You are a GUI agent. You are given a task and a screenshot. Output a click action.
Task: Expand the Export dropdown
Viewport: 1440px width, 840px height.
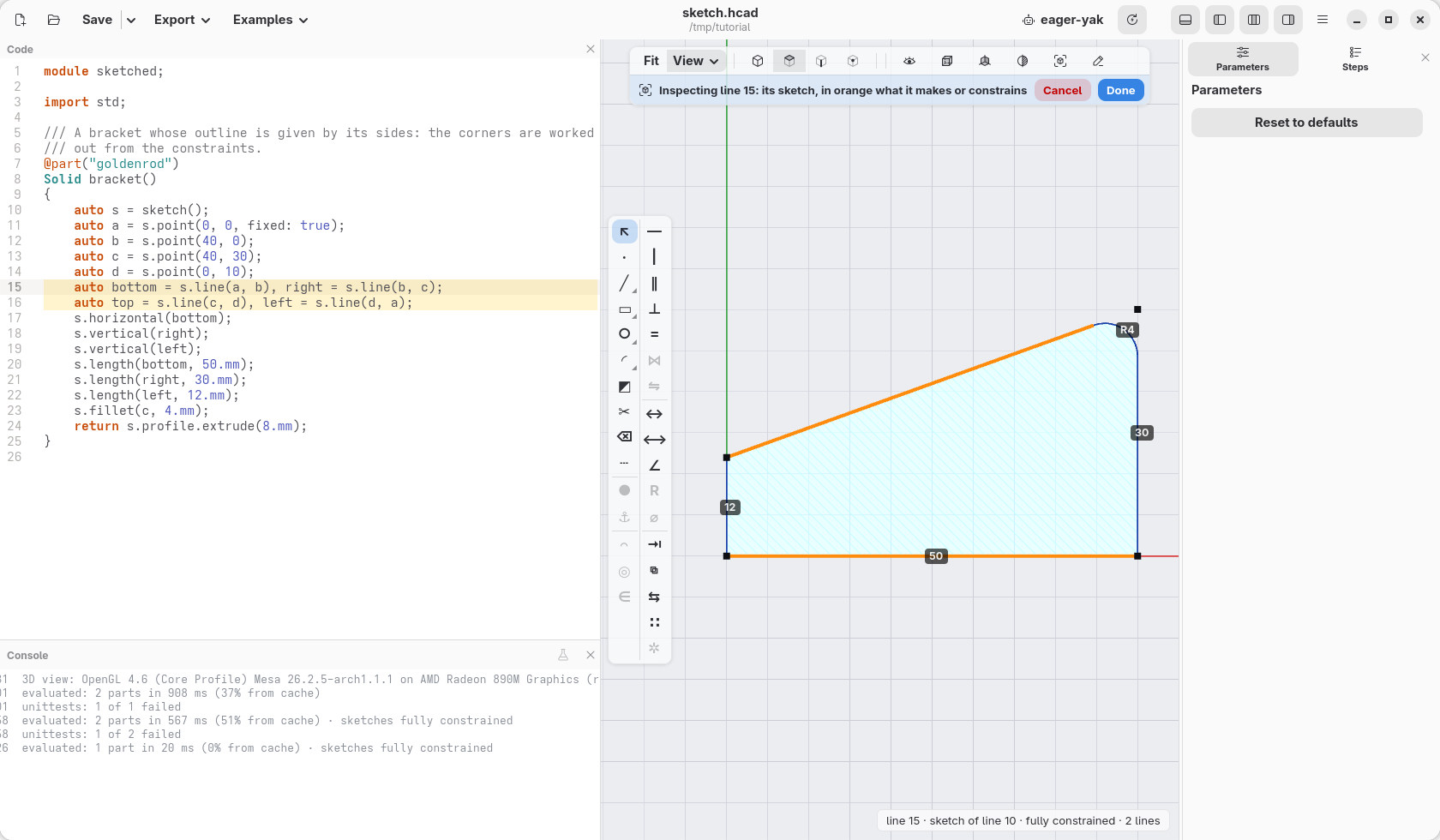click(182, 20)
